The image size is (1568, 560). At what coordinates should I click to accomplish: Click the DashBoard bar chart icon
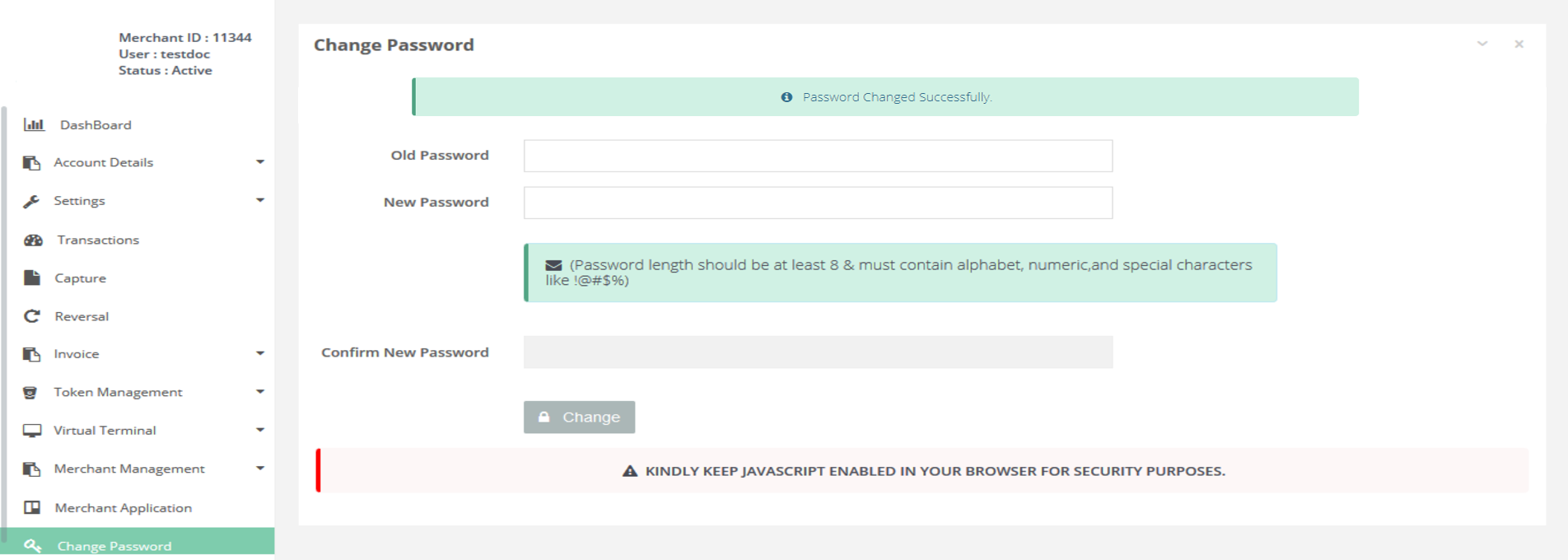point(34,125)
